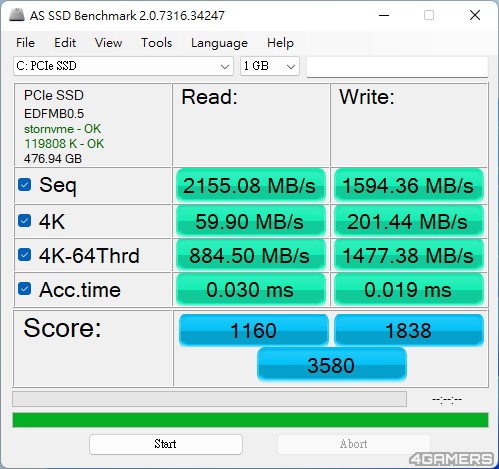Open the View menu
Image resolution: width=499 pixels, height=469 pixels.
(108, 43)
